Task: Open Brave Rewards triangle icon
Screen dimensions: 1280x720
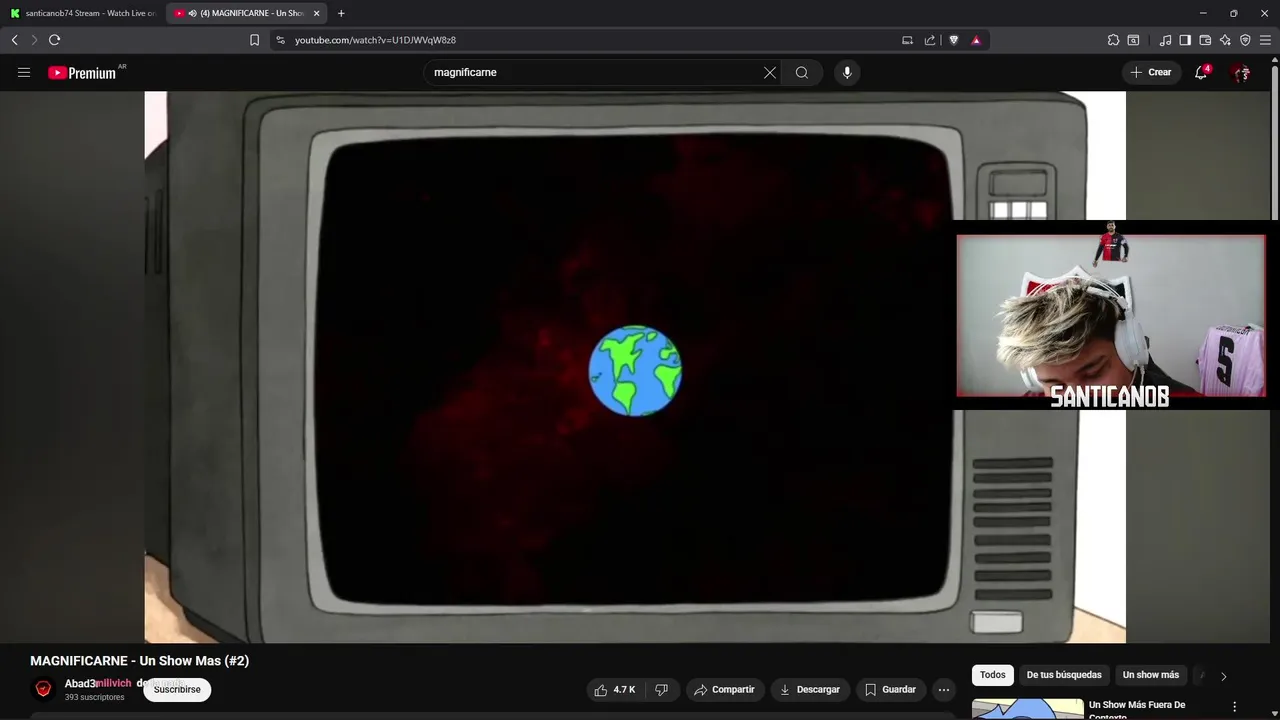Action: pos(976,40)
